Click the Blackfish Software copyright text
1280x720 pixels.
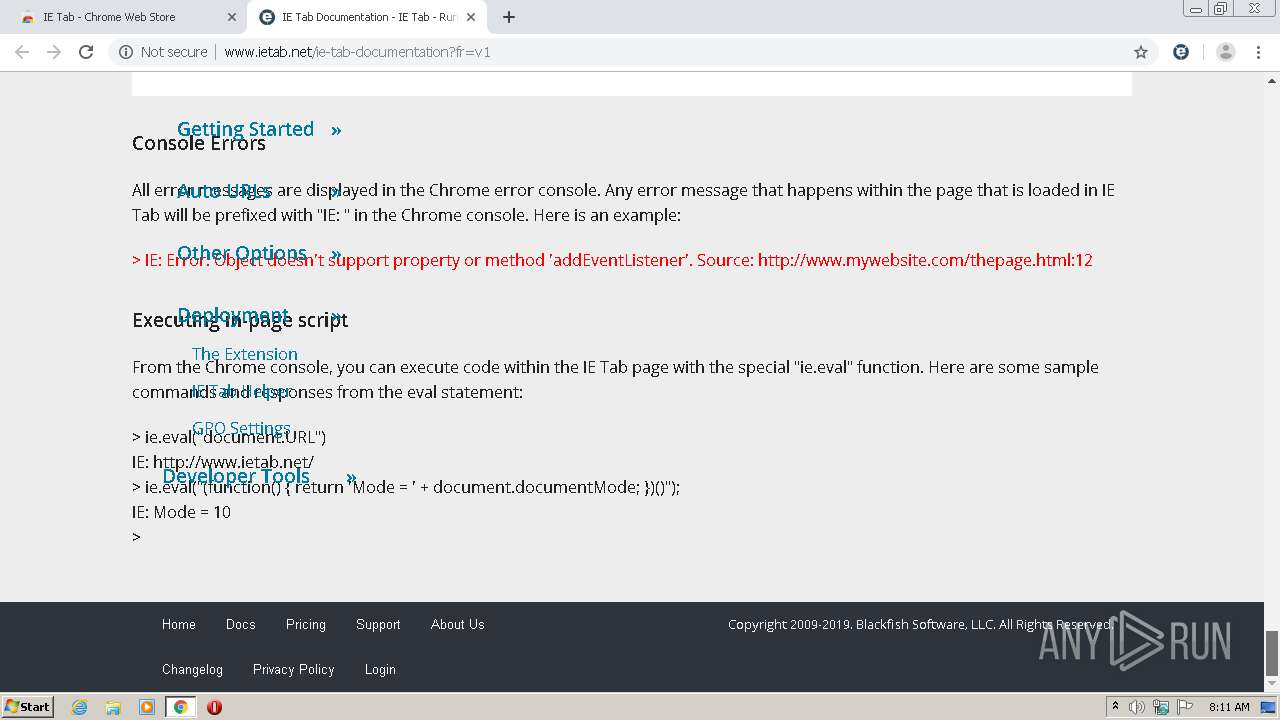(x=920, y=624)
